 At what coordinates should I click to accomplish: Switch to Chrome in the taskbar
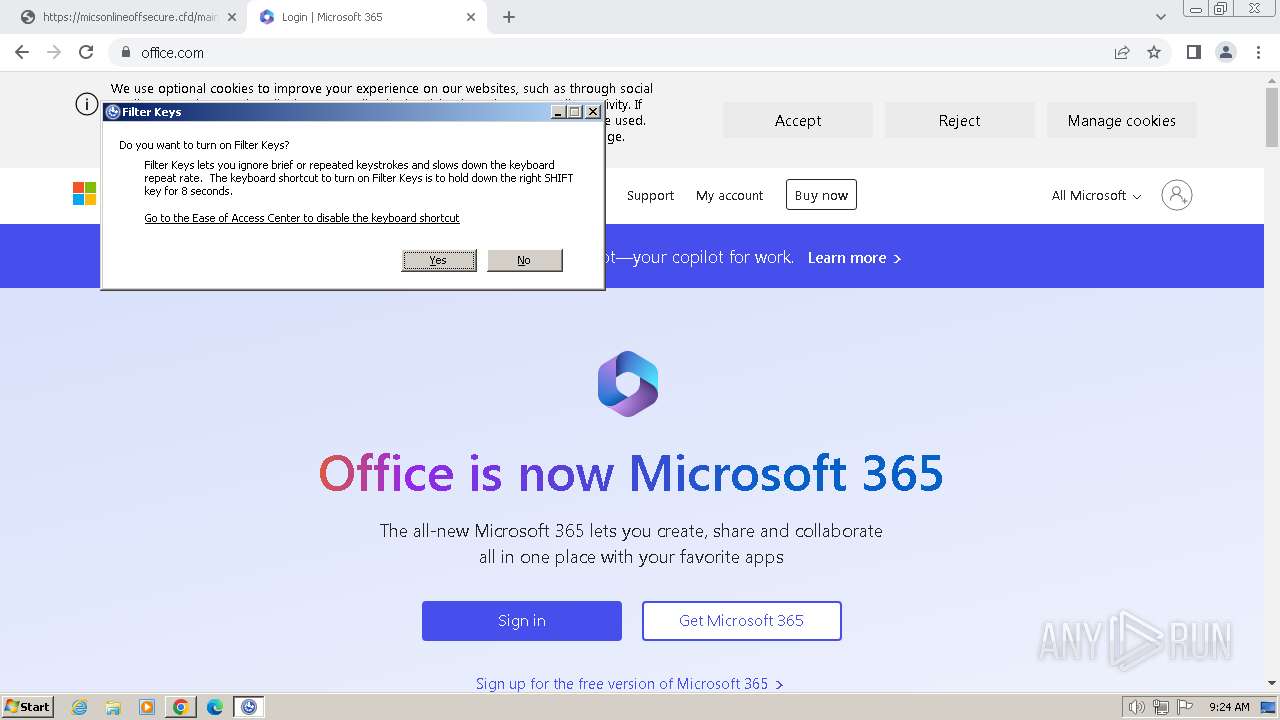(181, 707)
